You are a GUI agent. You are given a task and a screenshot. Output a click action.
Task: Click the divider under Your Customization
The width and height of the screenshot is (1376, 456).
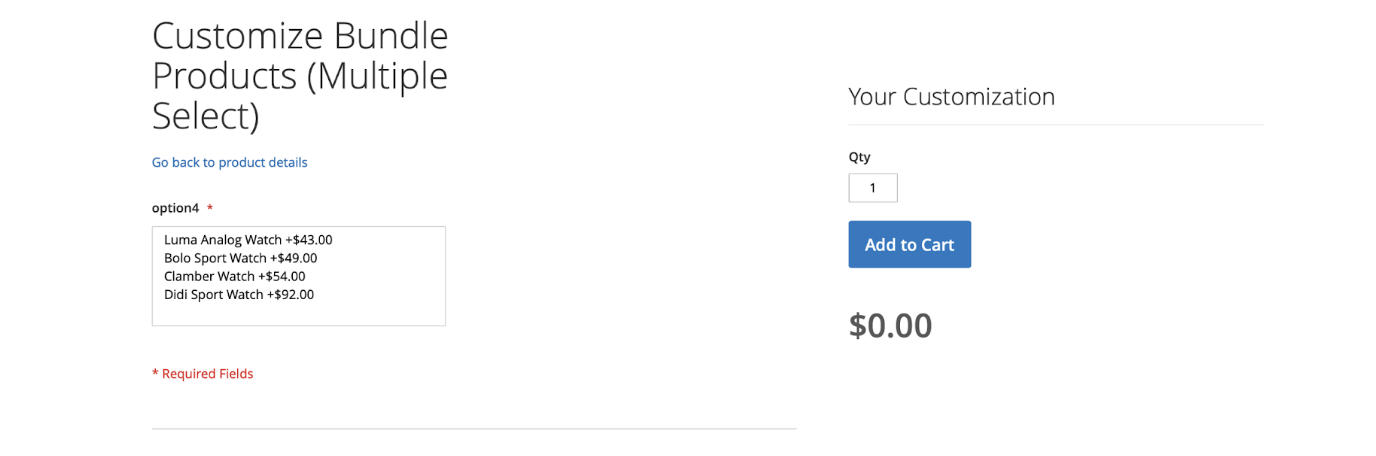(1056, 125)
